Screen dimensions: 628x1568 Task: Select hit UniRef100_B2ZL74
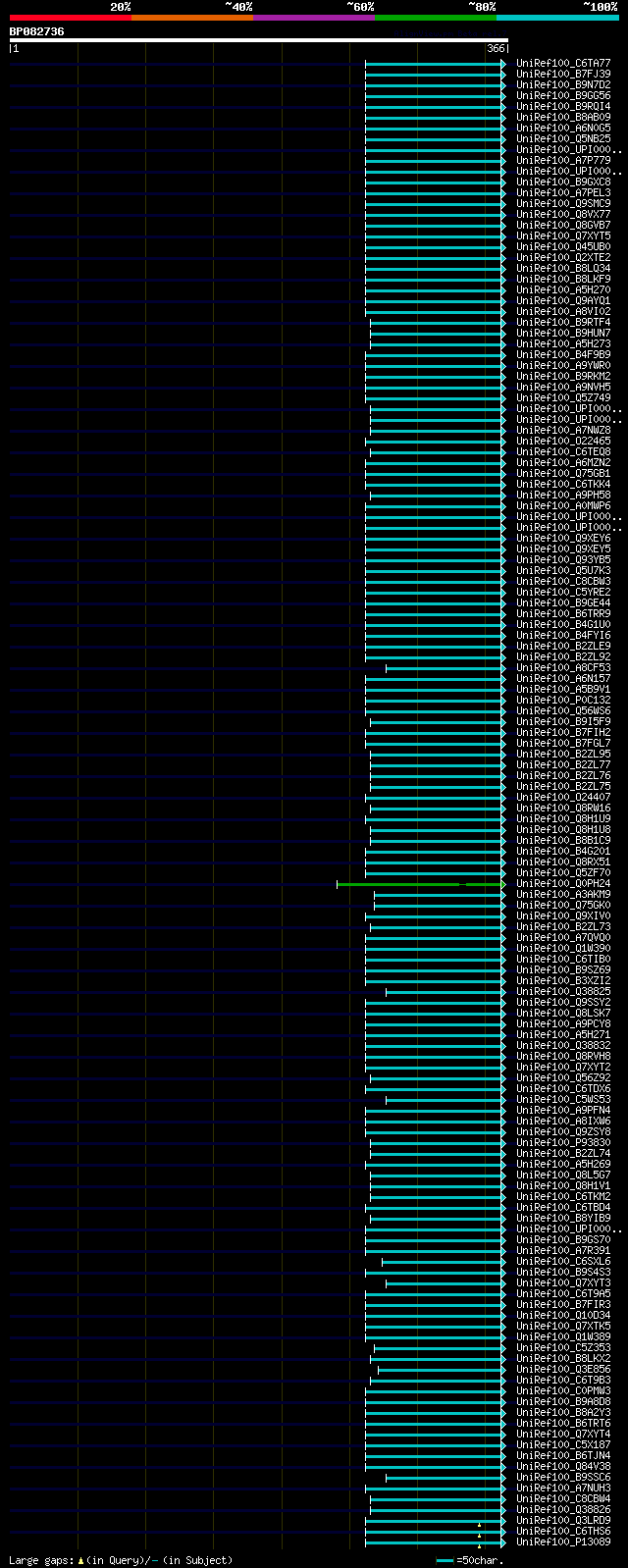click(563, 1154)
